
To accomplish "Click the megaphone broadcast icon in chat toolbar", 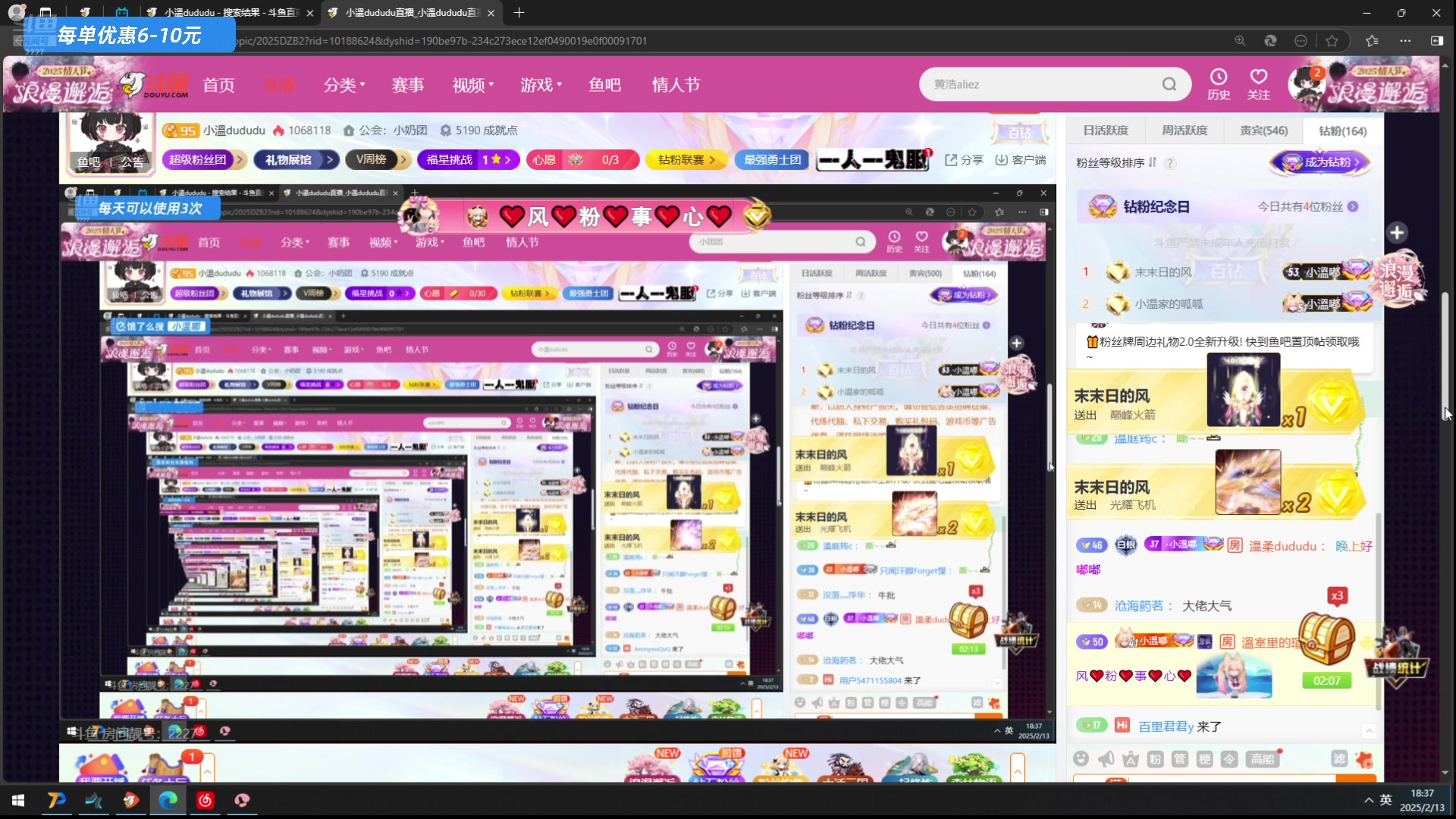I will coord(1106,759).
